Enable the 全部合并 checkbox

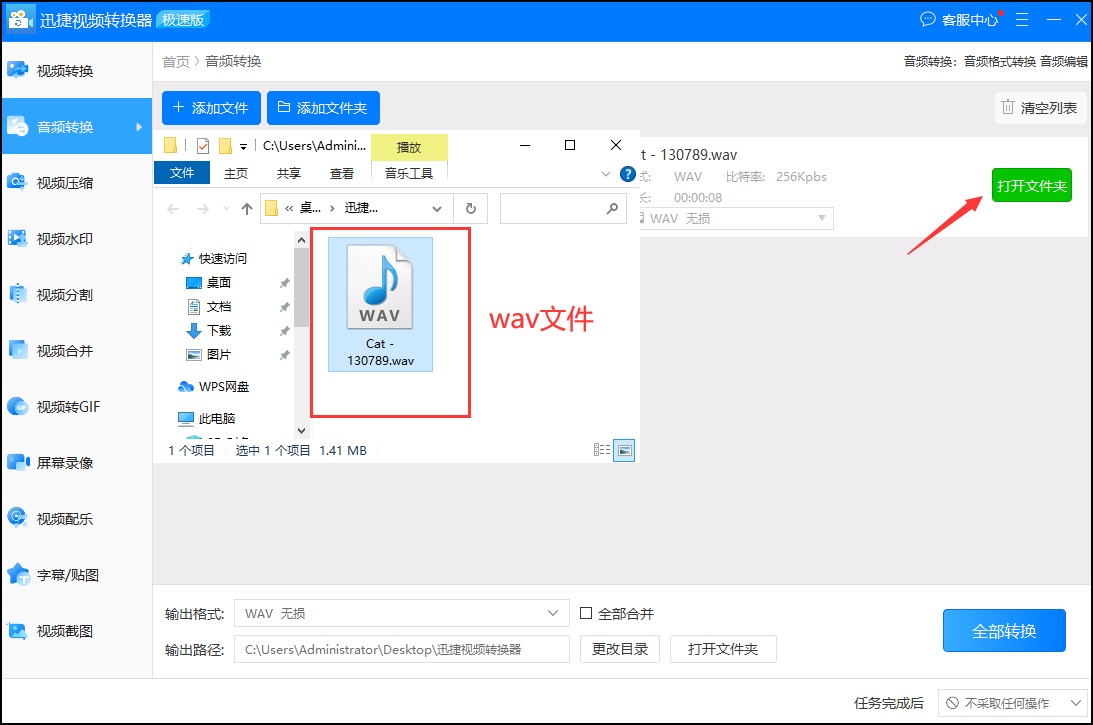589,612
